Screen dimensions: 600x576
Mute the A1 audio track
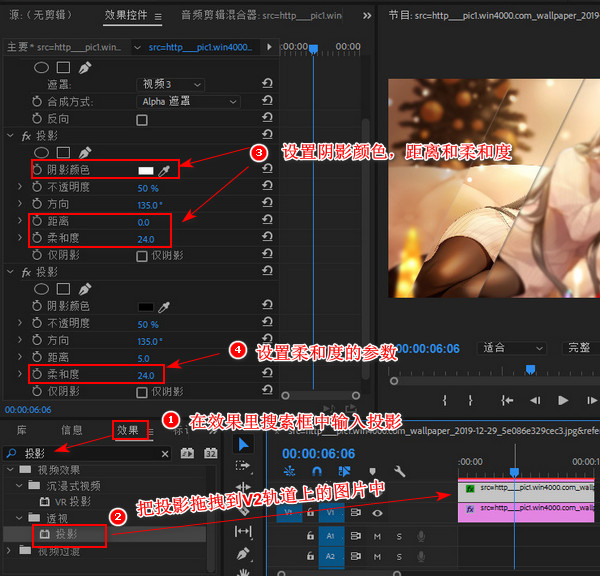click(377, 537)
